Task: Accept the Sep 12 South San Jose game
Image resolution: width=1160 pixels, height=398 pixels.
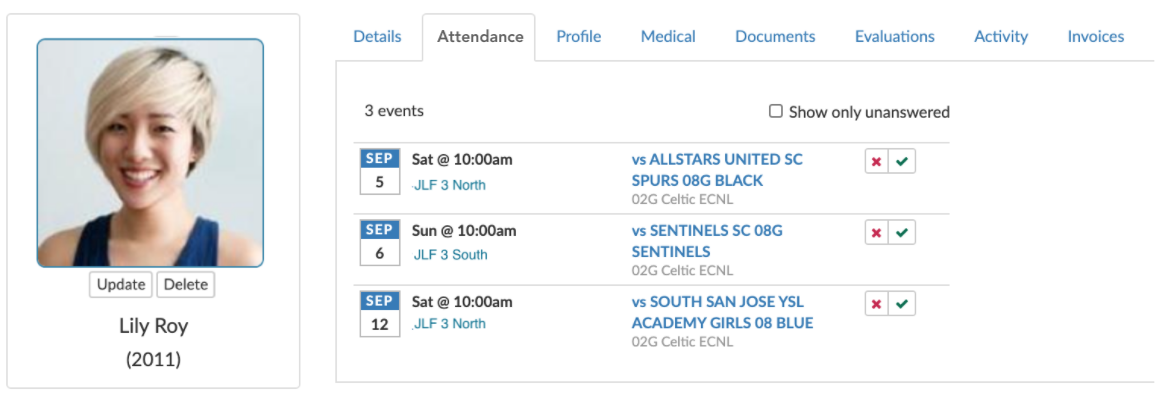Action: click(x=902, y=303)
